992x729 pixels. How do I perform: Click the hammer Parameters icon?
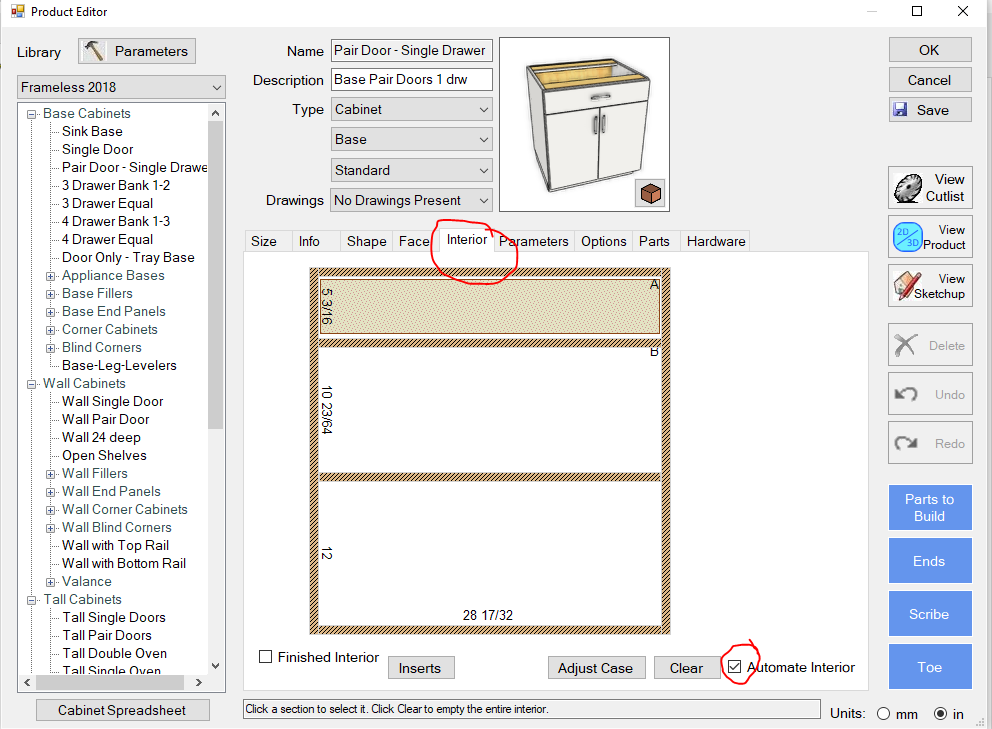(x=93, y=51)
